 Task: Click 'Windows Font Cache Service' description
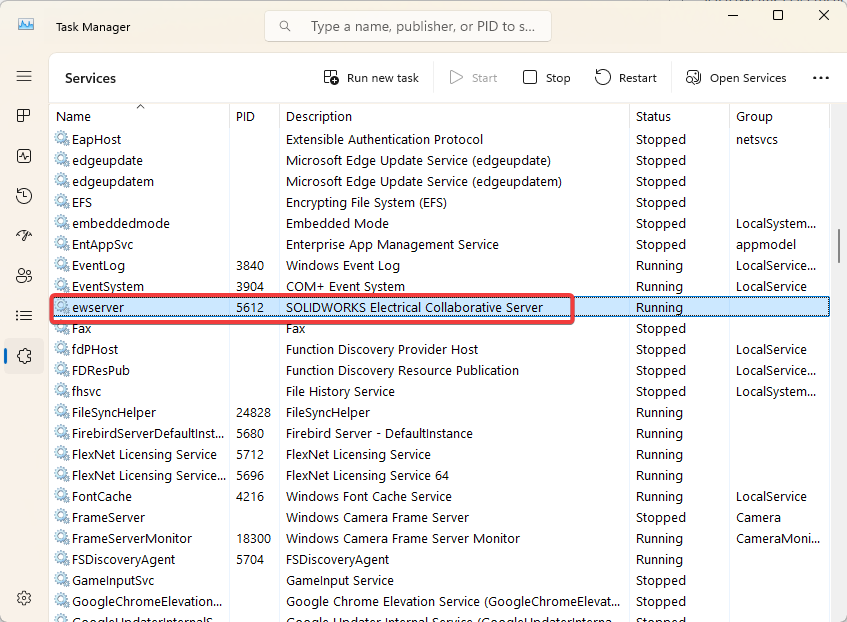point(369,496)
